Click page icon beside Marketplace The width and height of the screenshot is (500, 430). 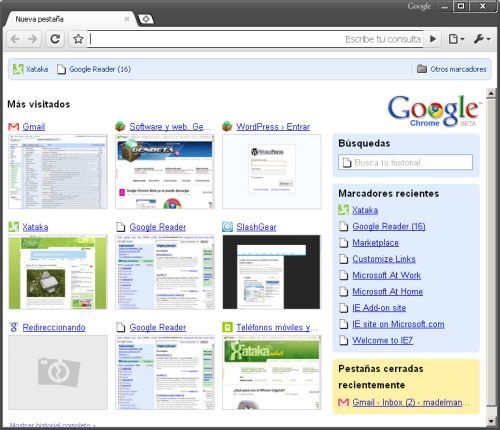[343, 243]
